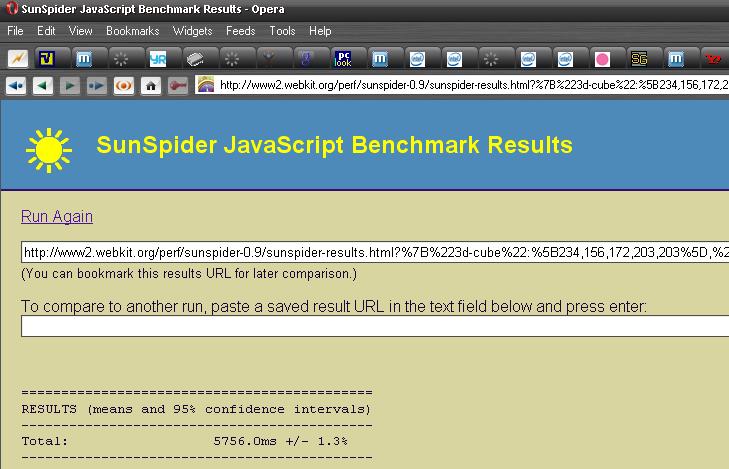729x469 pixels.
Task: Click the '5756.0ms +/- 1.3%' value
Action: pos(280,441)
